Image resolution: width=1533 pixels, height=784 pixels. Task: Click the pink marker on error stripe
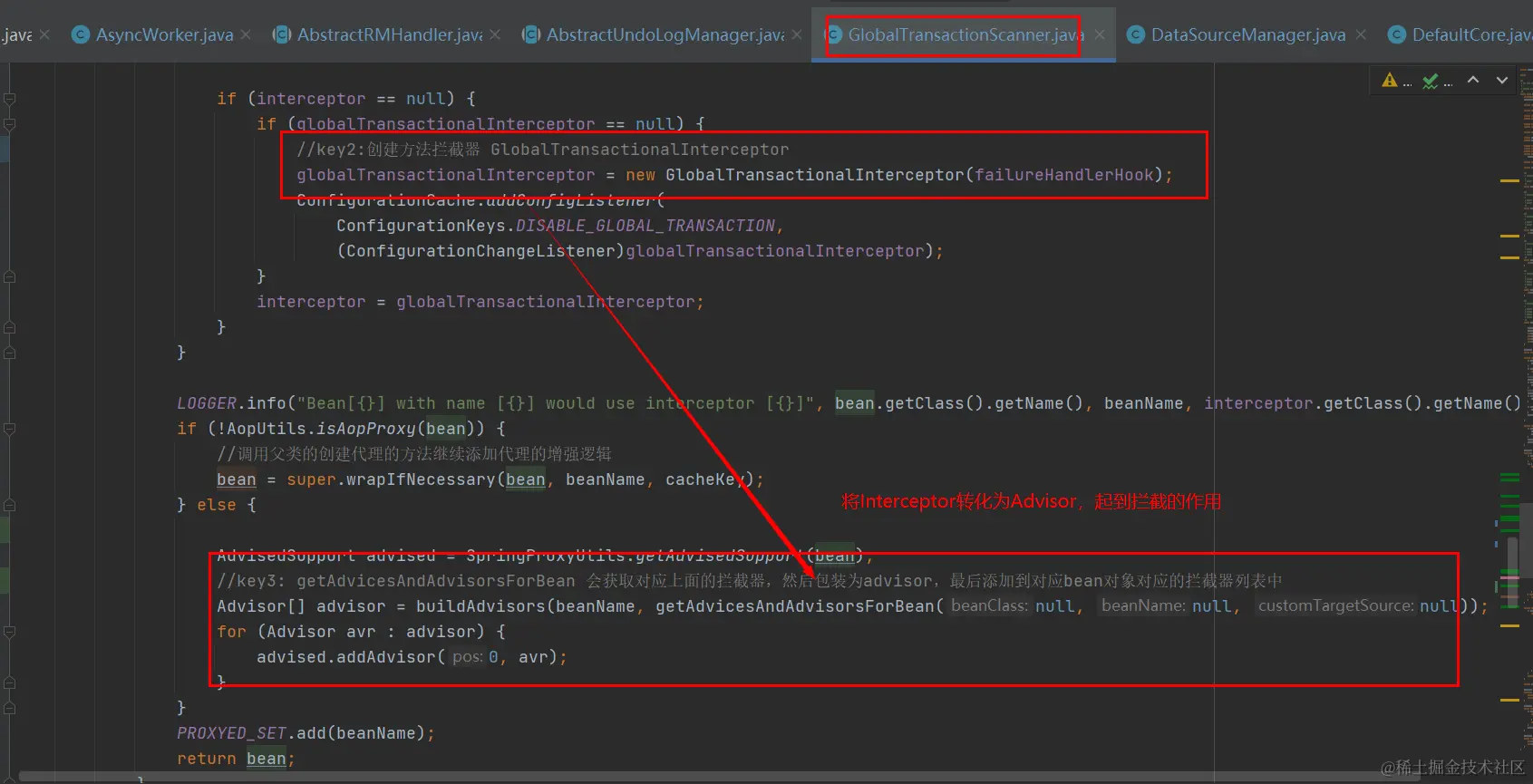[x=1509, y=577]
